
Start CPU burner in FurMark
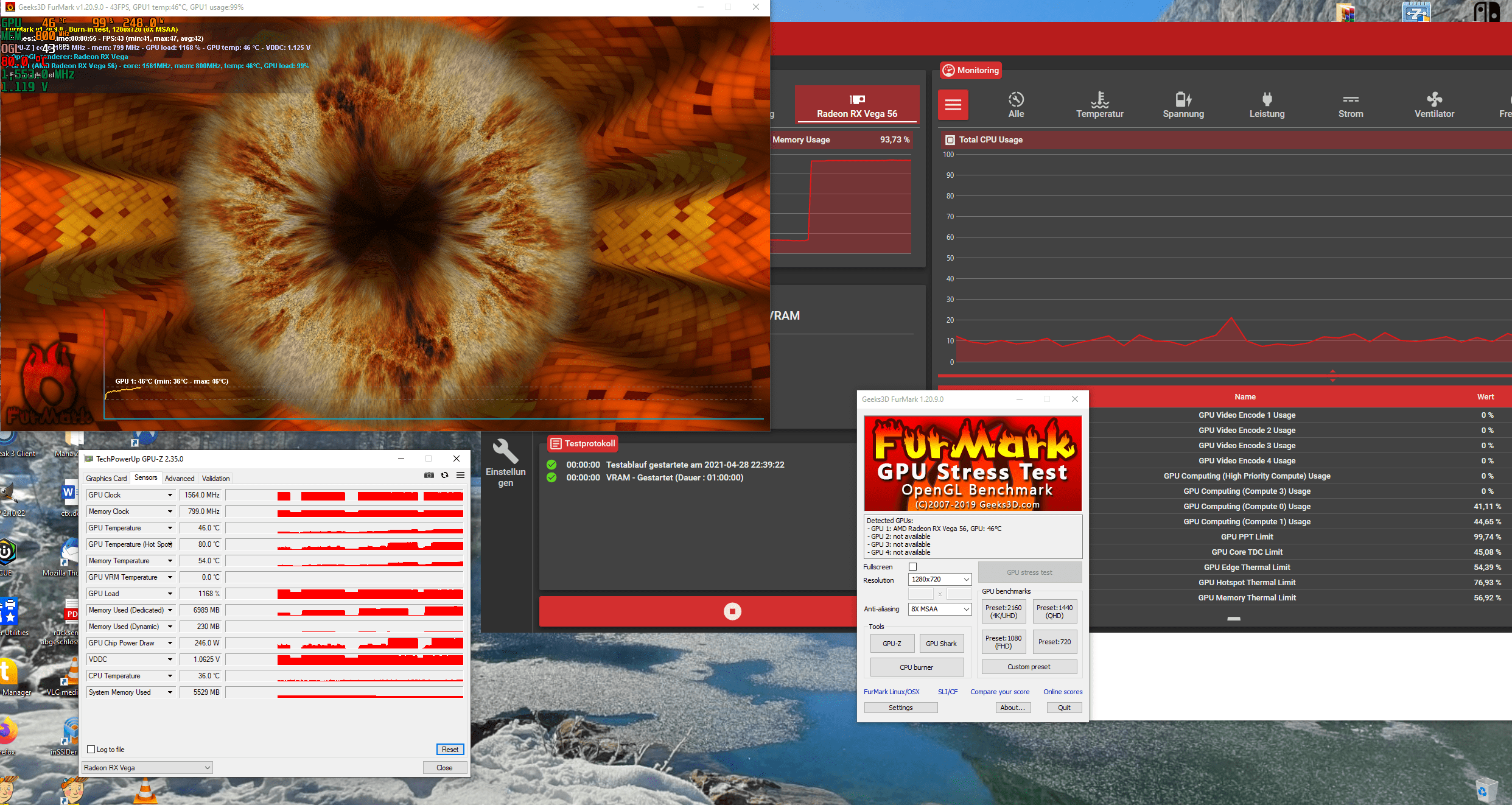[917, 667]
